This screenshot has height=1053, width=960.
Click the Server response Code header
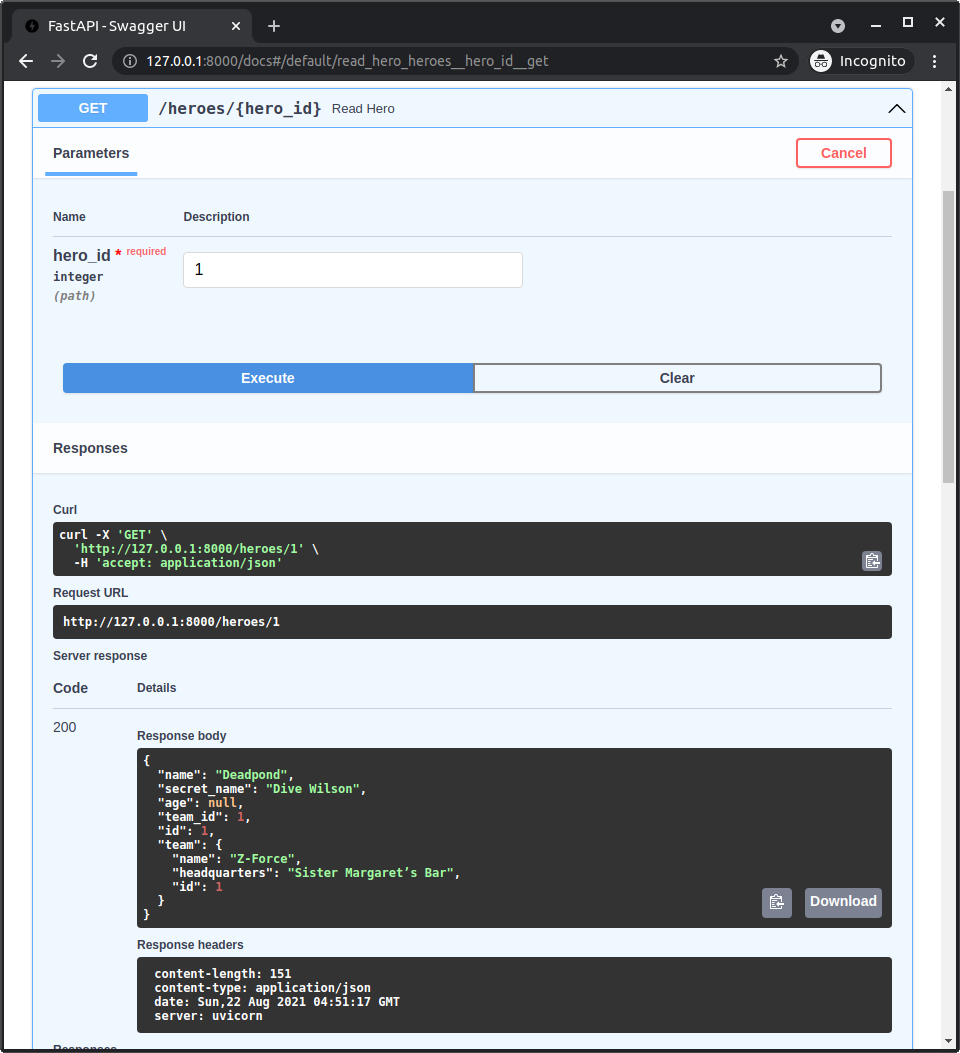69,688
